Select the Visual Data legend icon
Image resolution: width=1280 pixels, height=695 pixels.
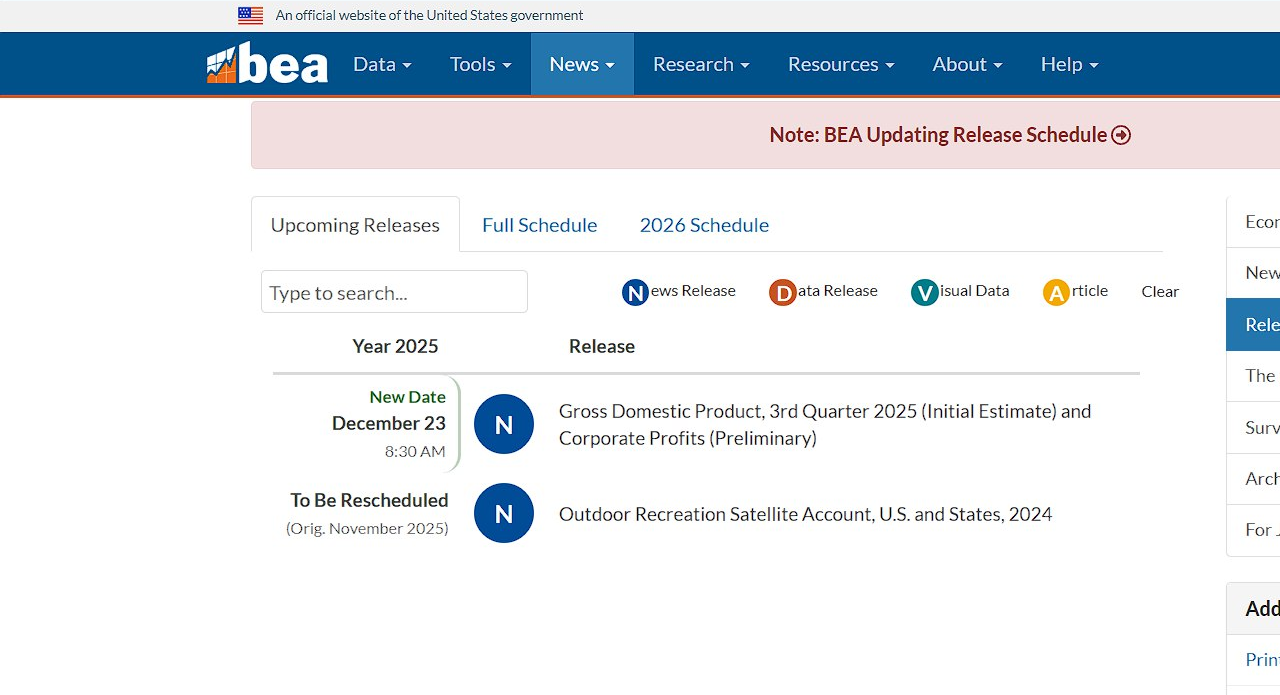click(925, 292)
